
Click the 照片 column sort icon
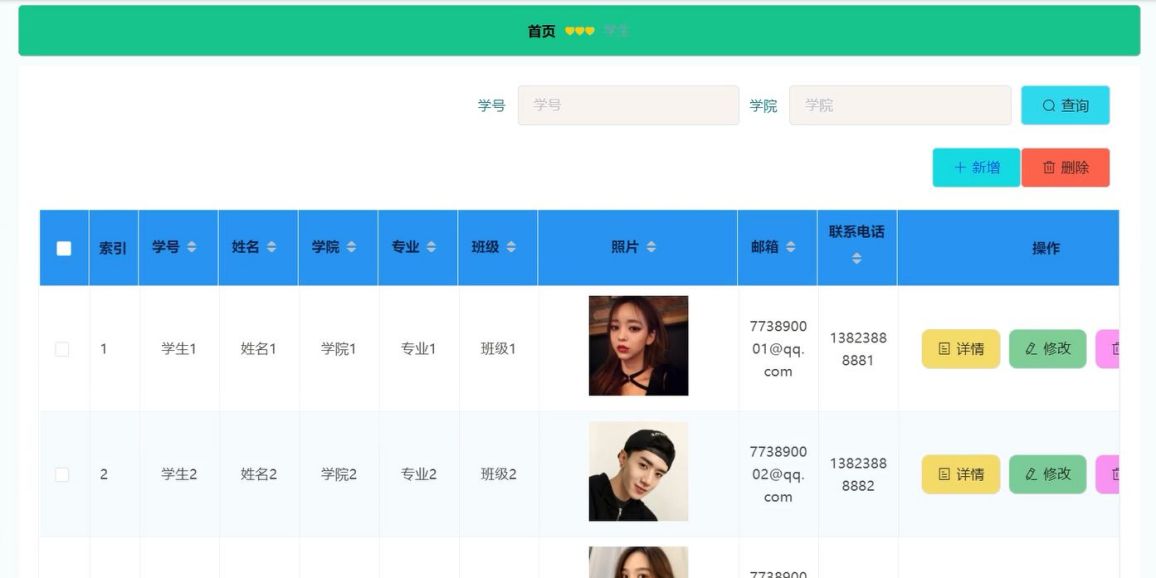tap(651, 247)
